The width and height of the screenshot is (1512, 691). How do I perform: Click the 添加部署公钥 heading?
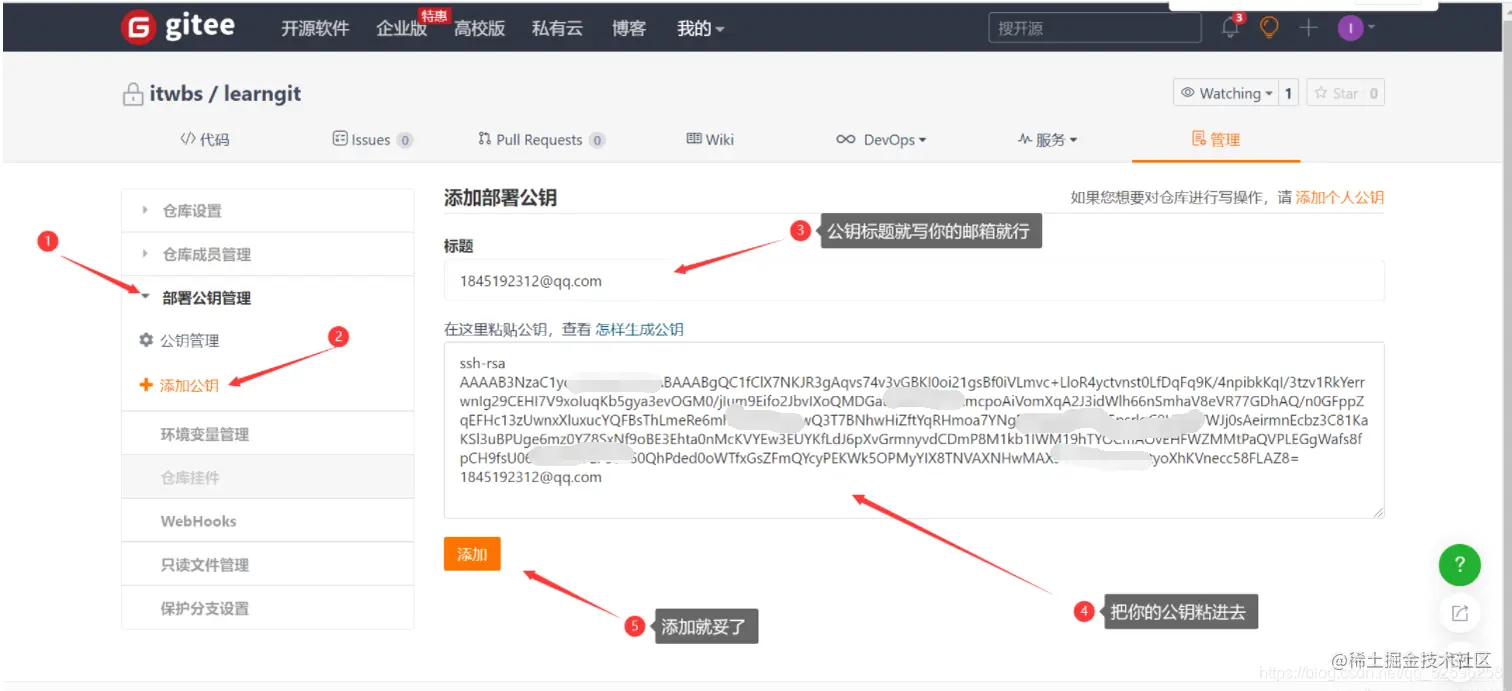[500, 198]
